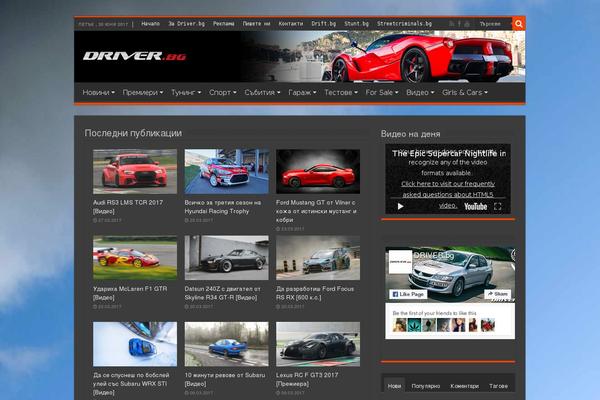Click the Facebook Like Page button
The height and width of the screenshot is (400, 600).
[x=408, y=294]
